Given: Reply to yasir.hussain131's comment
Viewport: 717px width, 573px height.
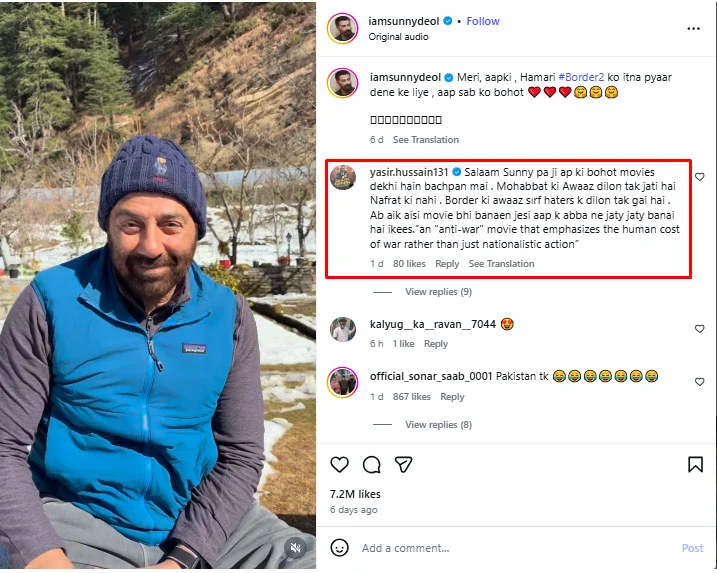Looking at the screenshot, I should pyautogui.click(x=447, y=264).
